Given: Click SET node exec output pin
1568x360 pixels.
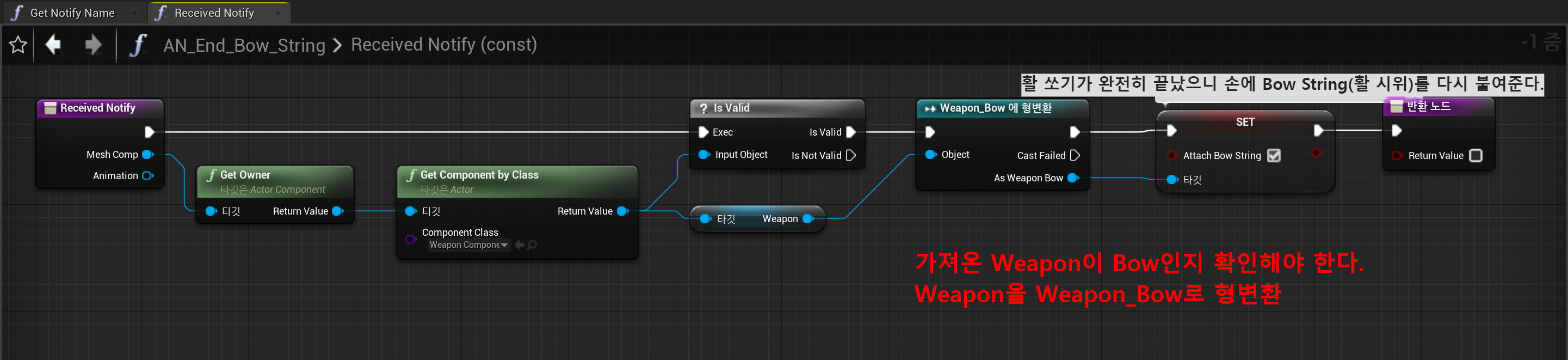Looking at the screenshot, I should coord(1318,130).
